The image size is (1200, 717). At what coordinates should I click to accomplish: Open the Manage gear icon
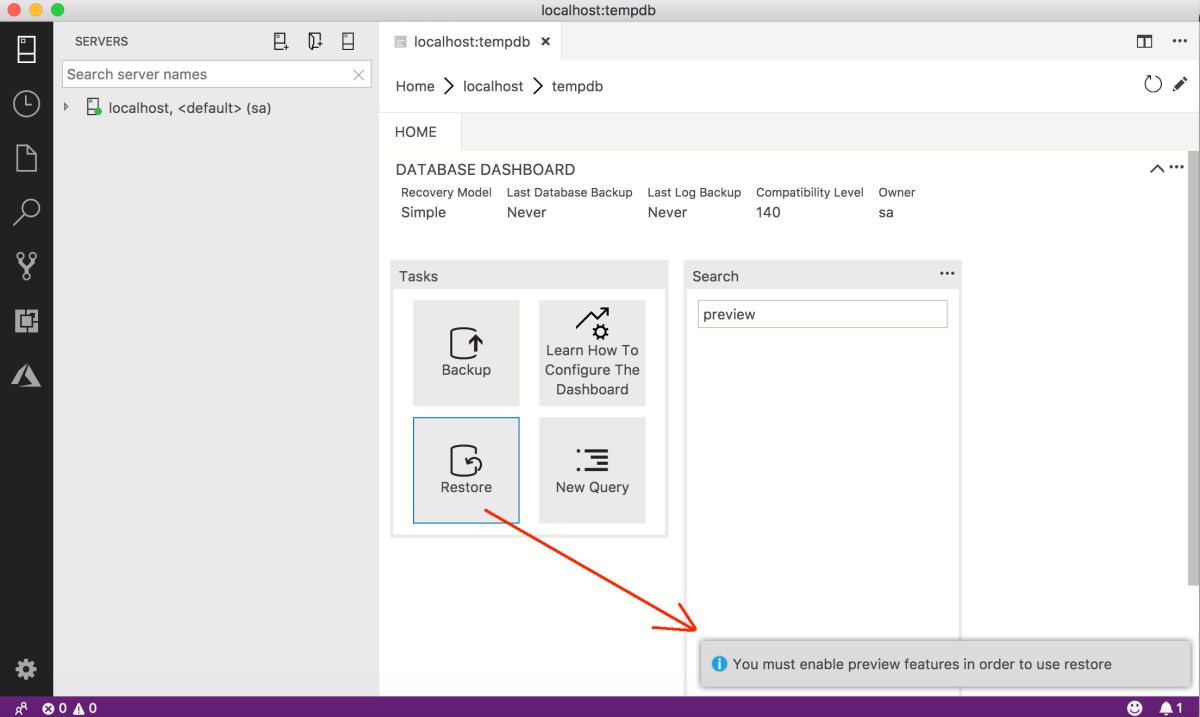coord(26,669)
